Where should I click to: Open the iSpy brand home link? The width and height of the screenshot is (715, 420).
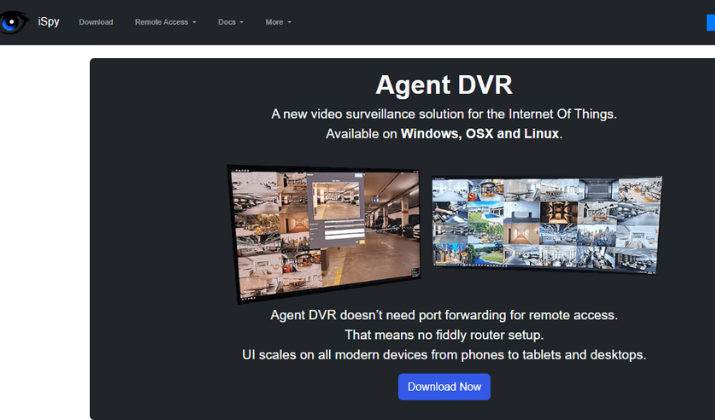[48, 22]
